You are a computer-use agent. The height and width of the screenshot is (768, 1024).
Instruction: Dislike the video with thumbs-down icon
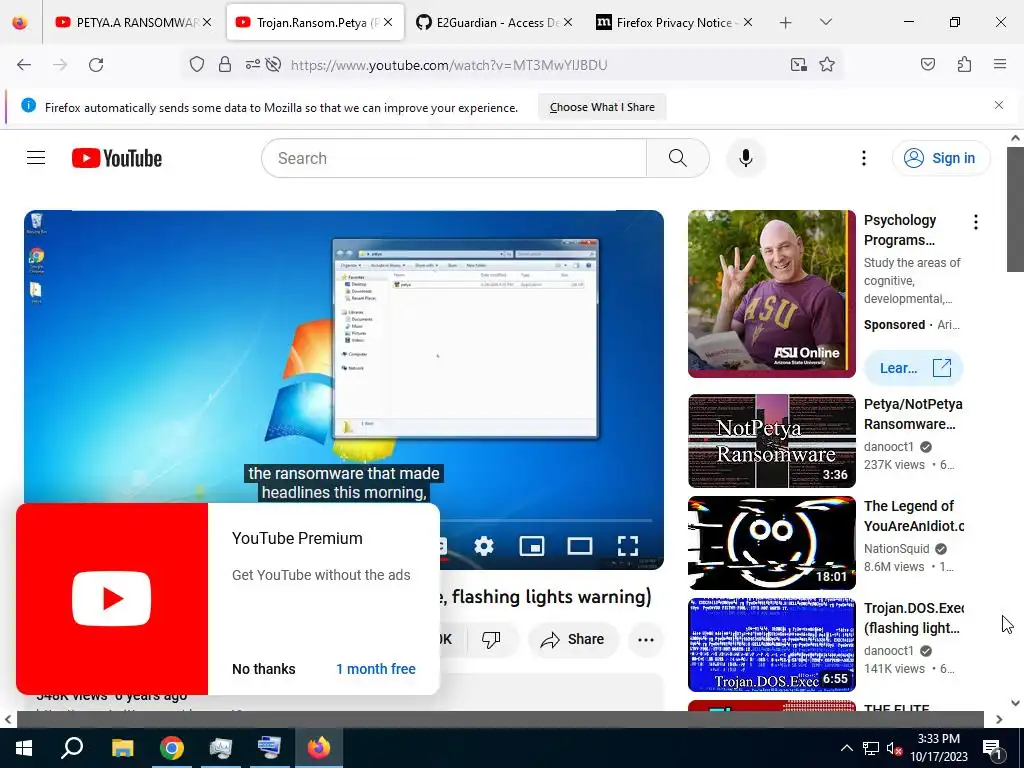[492, 639]
